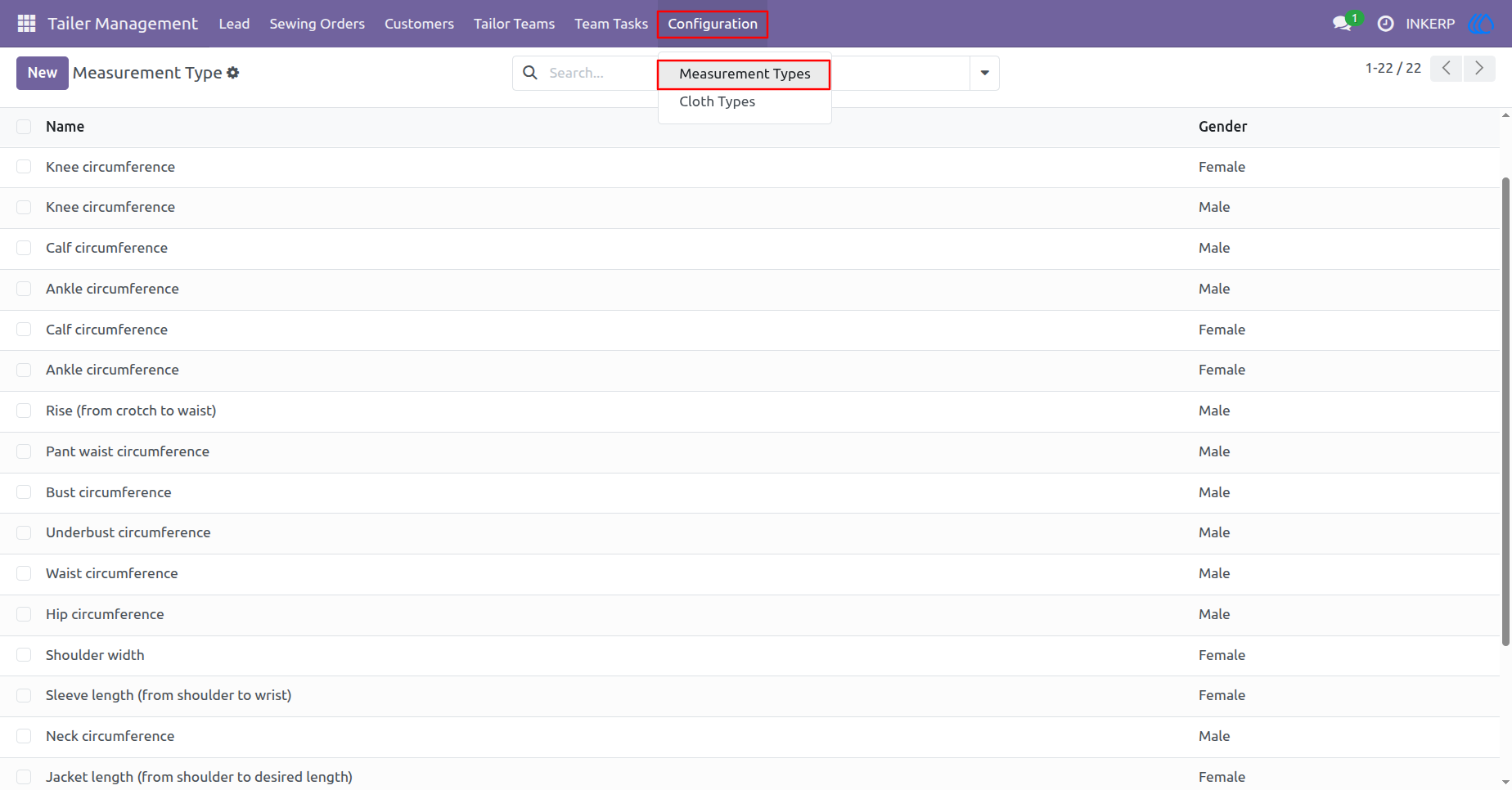The height and width of the screenshot is (790, 1512).
Task: Click the vertical scrollbar of the list
Action: (x=1505, y=411)
